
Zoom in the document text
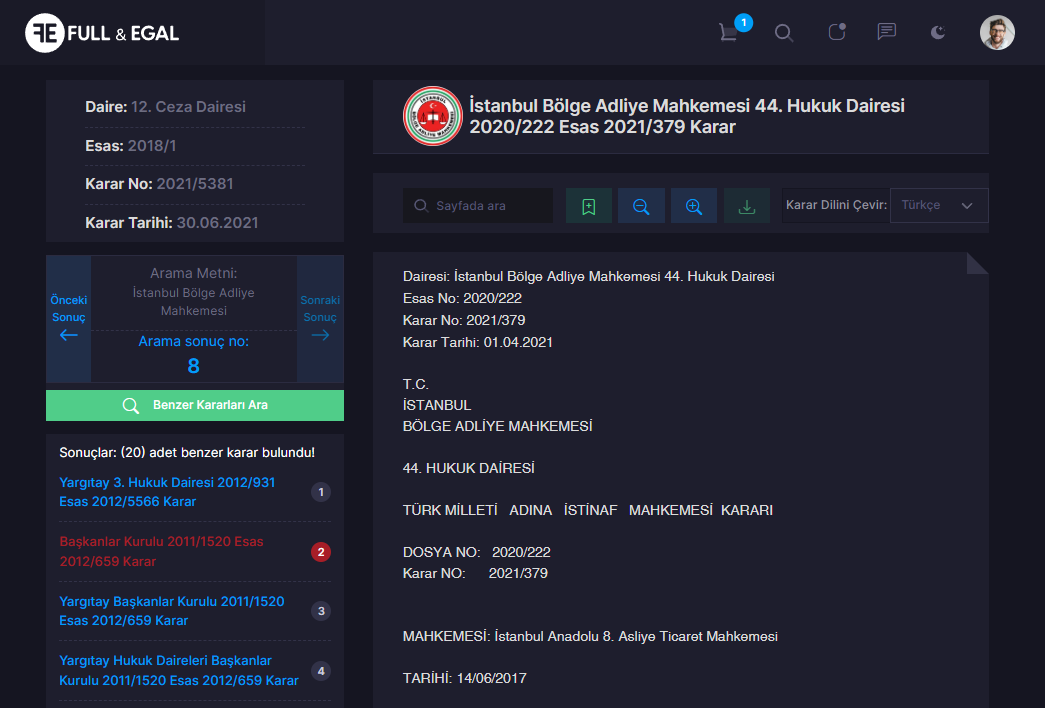pyautogui.click(x=694, y=206)
